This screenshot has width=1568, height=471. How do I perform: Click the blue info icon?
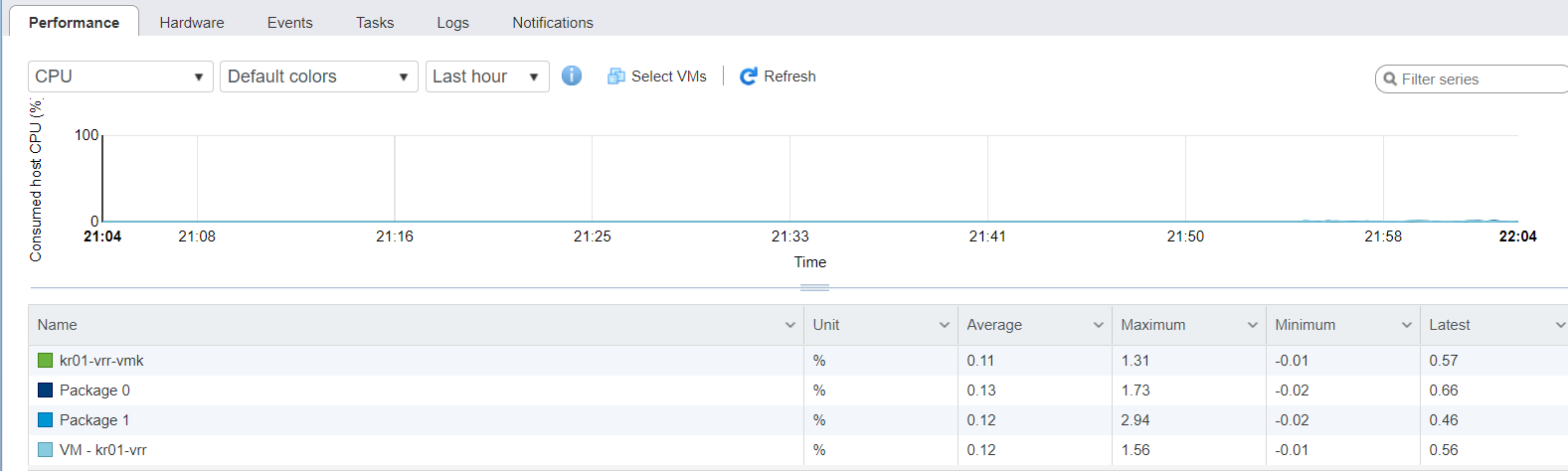[572, 76]
